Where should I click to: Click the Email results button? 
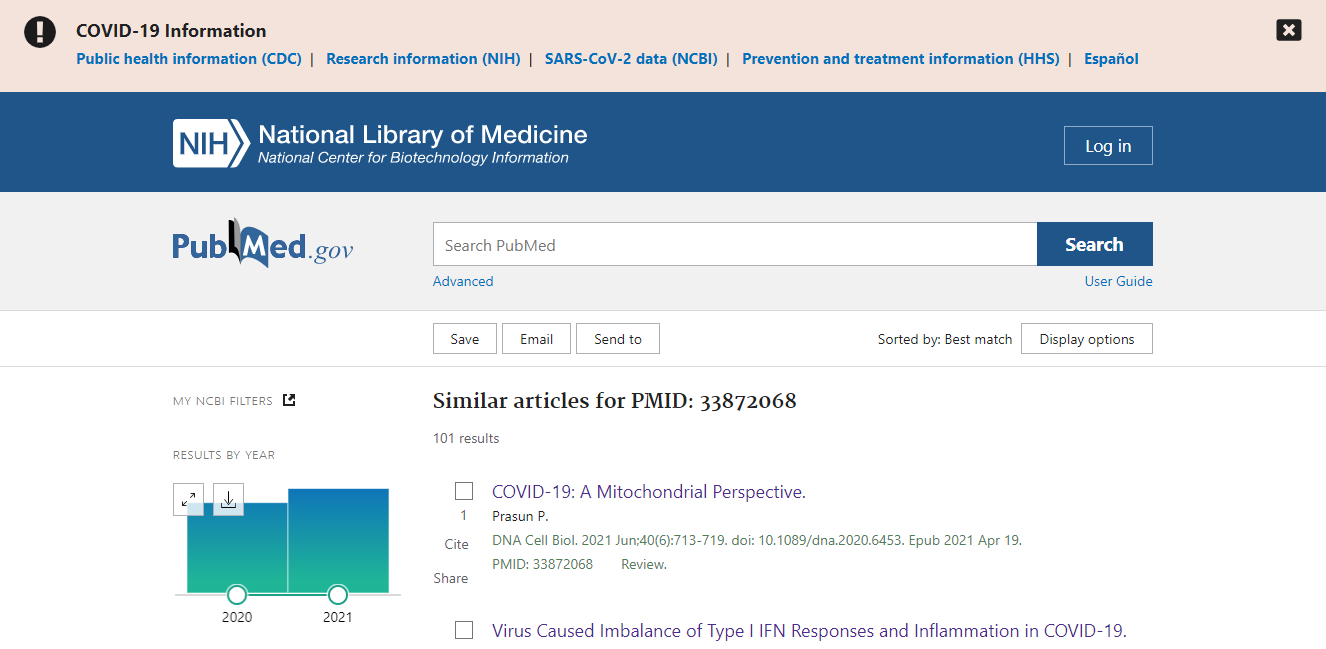[x=536, y=339]
